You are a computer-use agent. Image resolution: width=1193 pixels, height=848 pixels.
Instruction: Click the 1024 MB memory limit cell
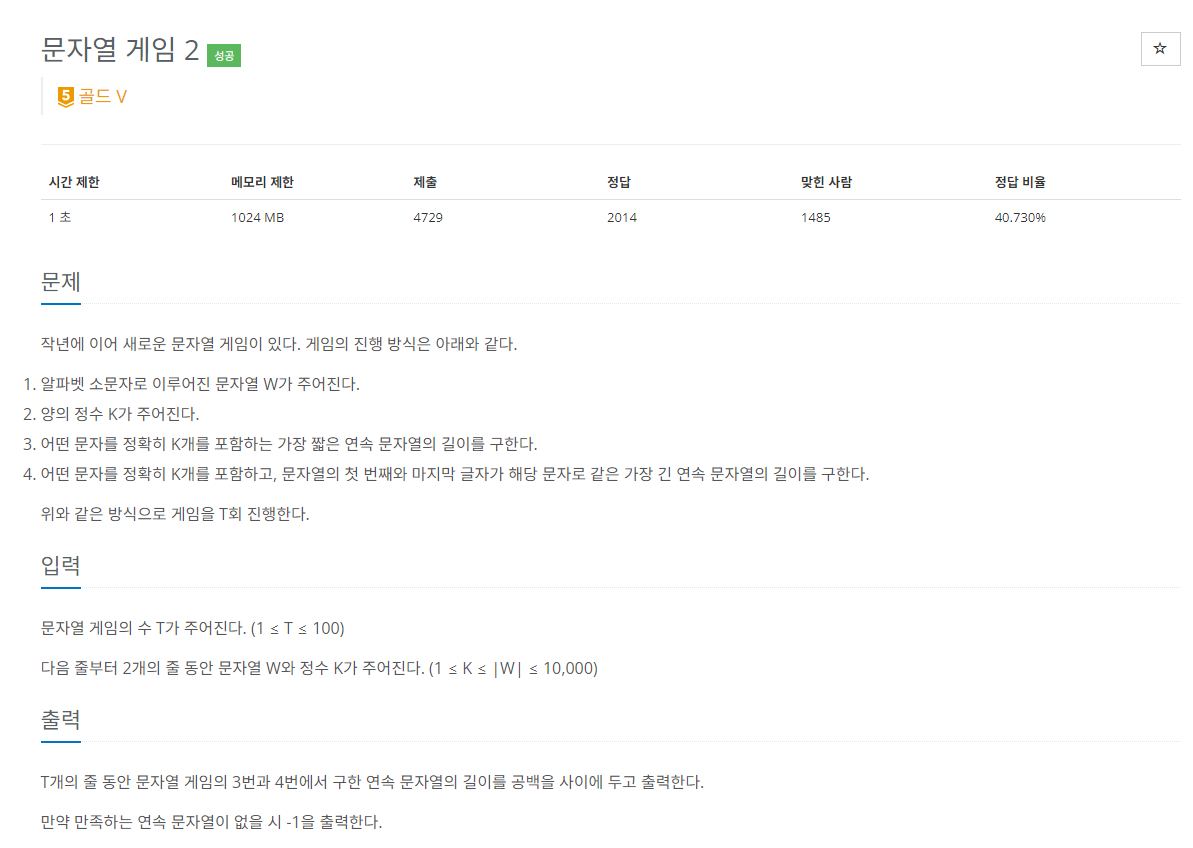tap(256, 217)
